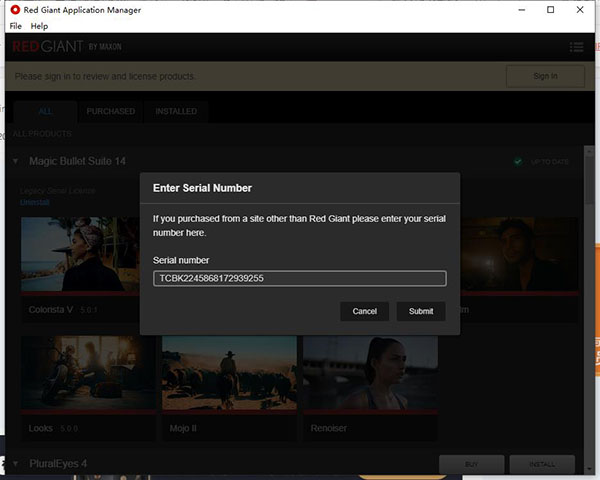This screenshot has height=480, width=600.
Task: Click the PluralEyes 4 title
Action: [58, 464]
